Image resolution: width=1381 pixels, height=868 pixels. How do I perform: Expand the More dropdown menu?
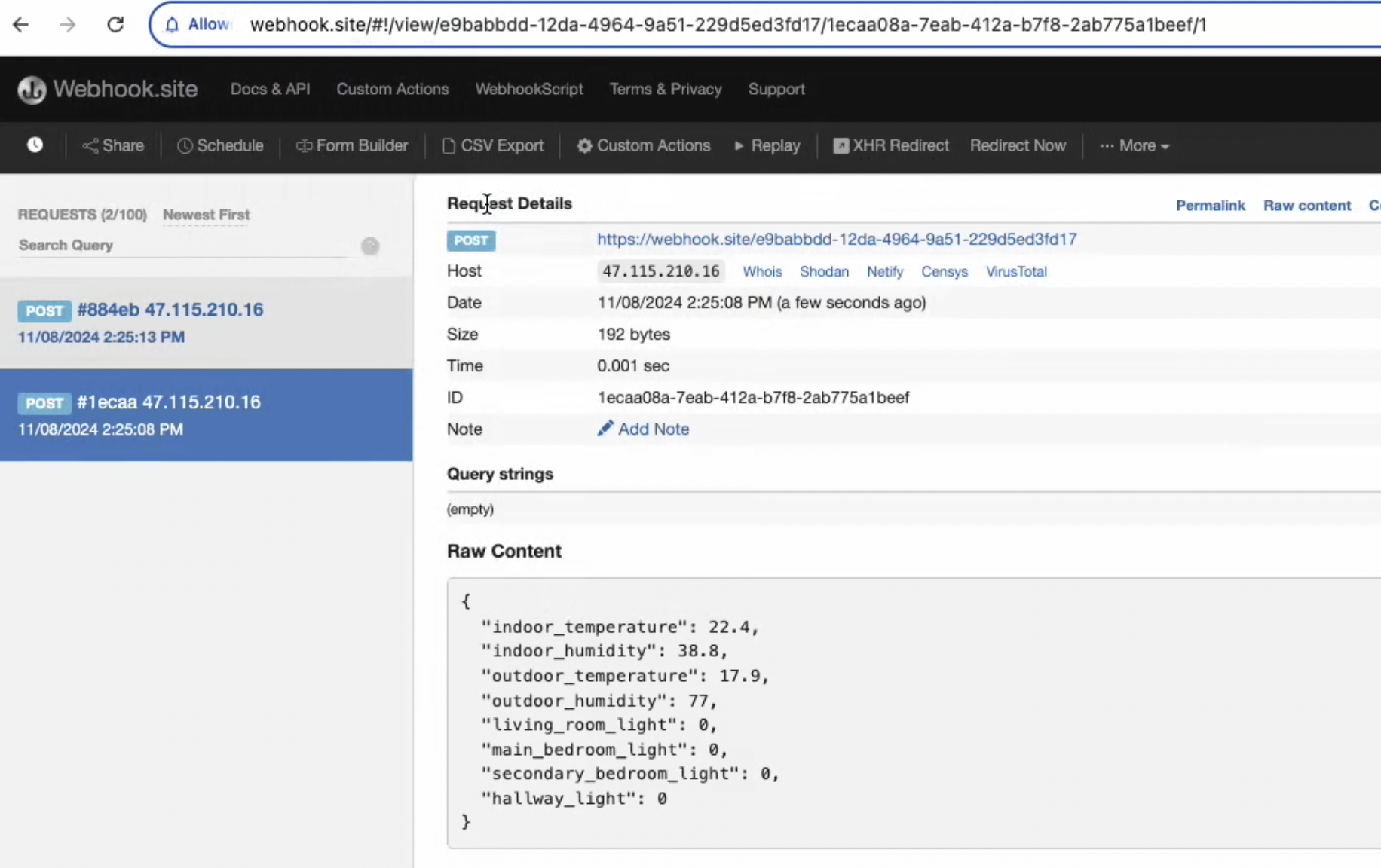pyautogui.click(x=1135, y=145)
